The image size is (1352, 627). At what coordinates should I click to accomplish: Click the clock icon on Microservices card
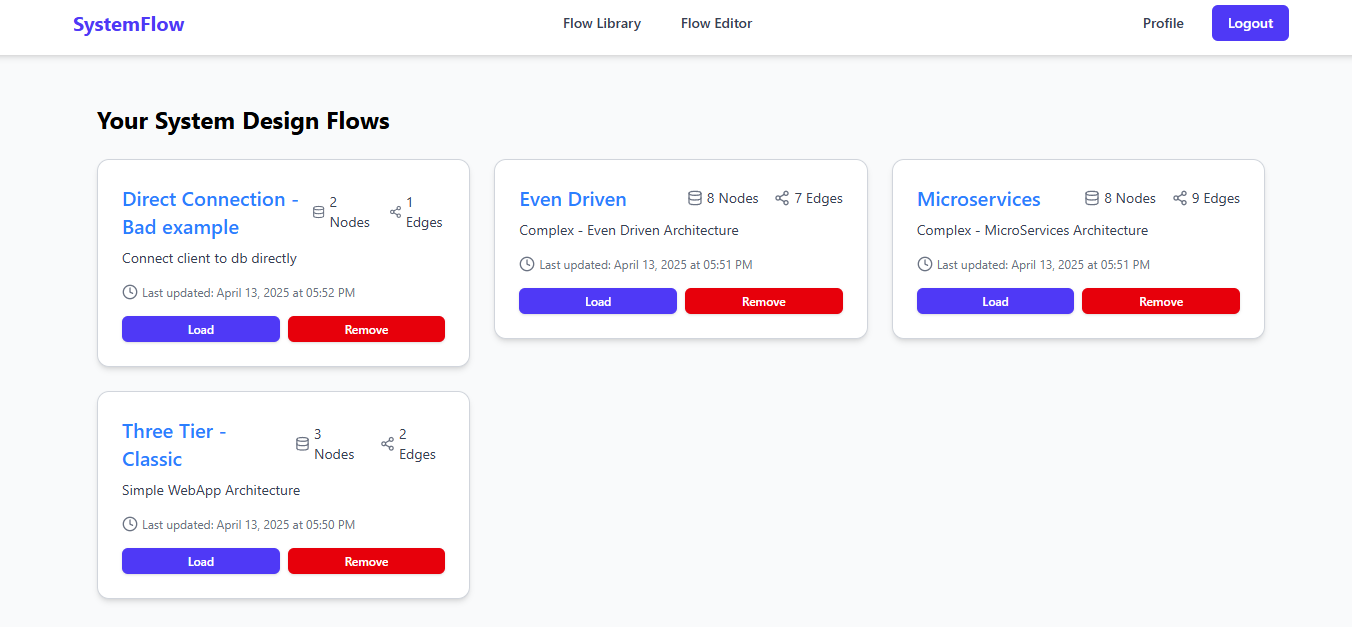(925, 264)
